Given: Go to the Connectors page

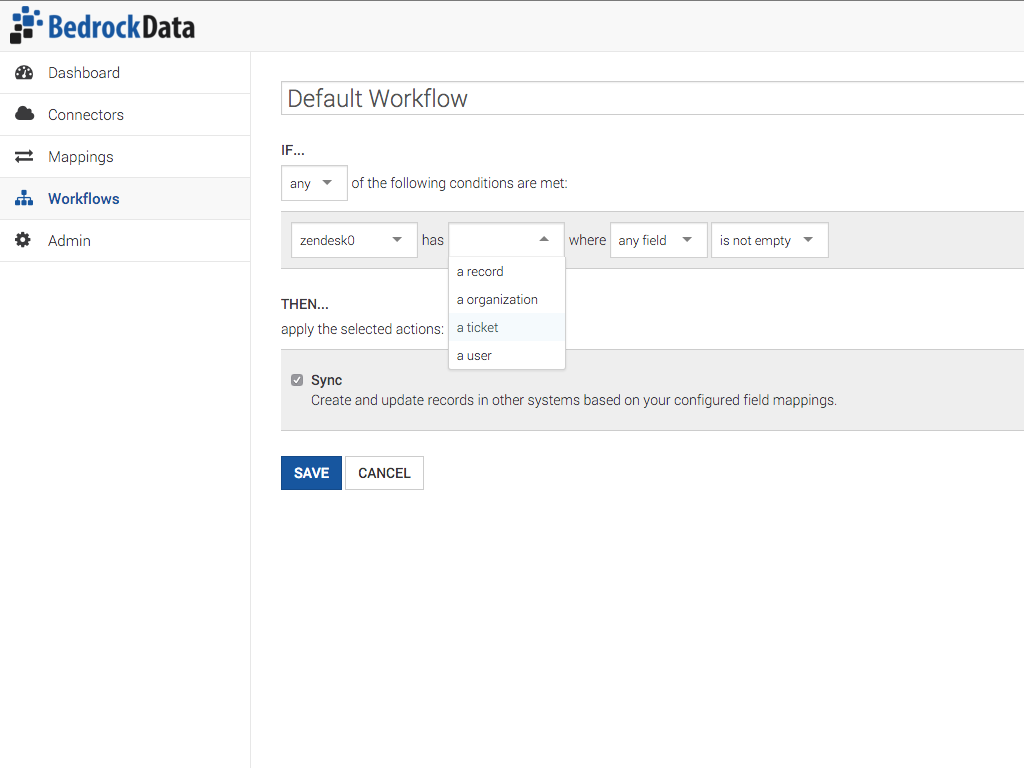Looking at the screenshot, I should coord(86,115).
